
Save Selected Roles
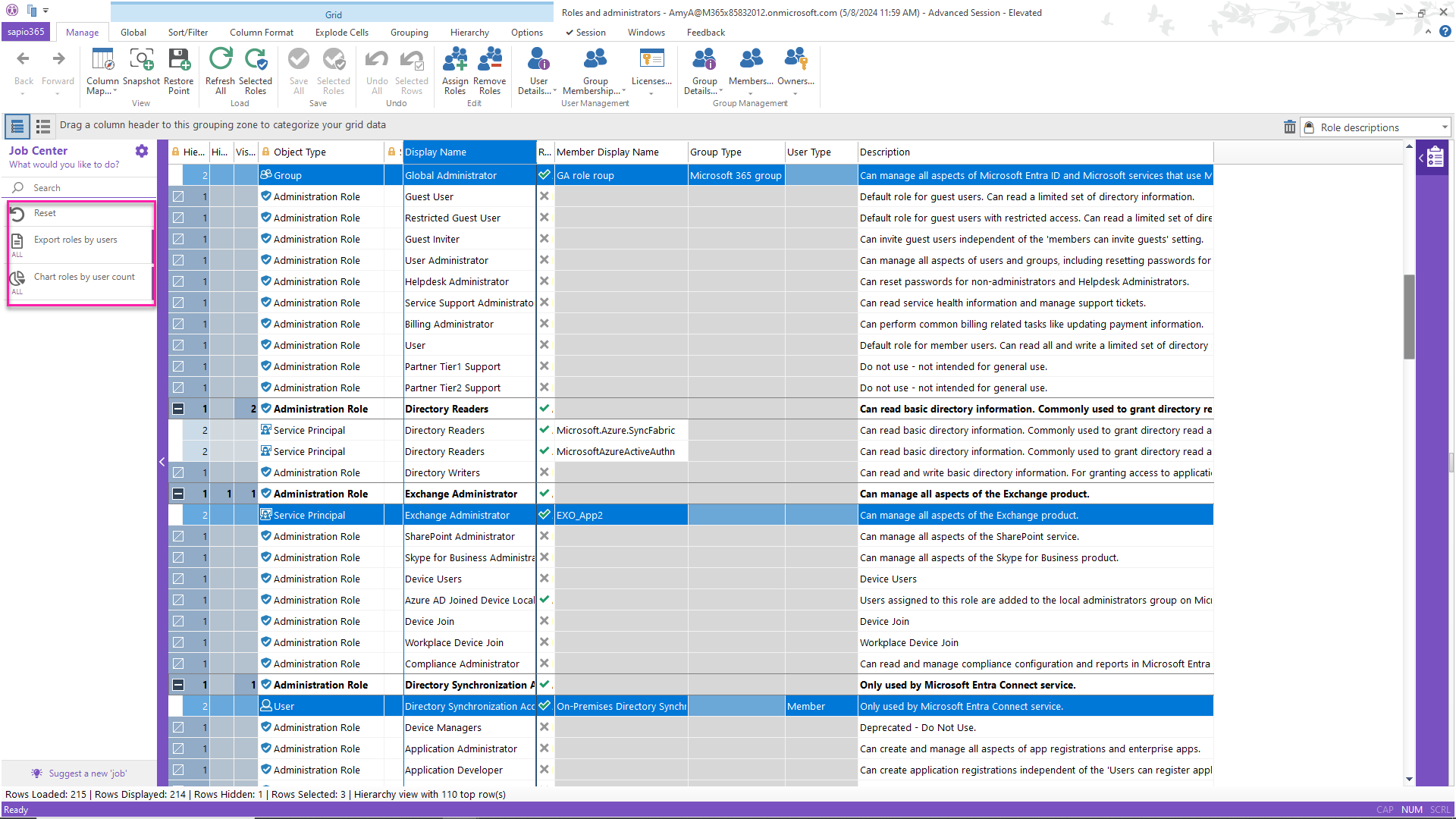(x=334, y=71)
